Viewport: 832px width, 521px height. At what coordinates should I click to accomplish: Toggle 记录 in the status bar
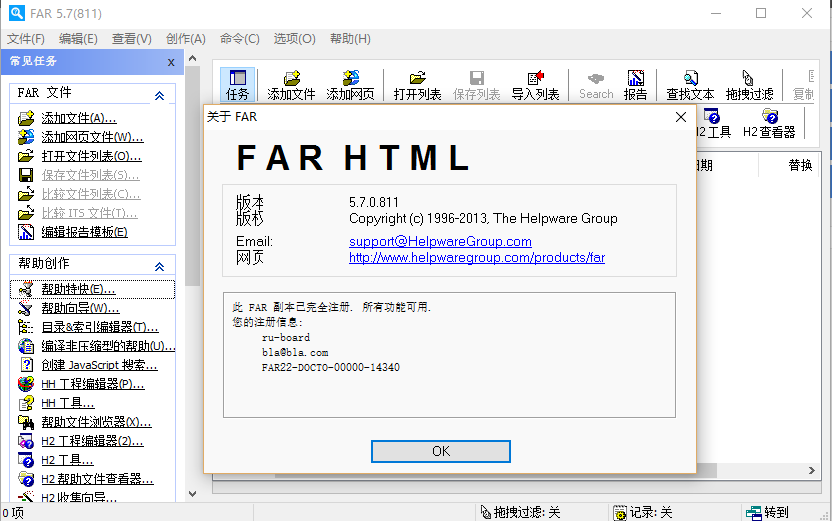tap(643, 512)
